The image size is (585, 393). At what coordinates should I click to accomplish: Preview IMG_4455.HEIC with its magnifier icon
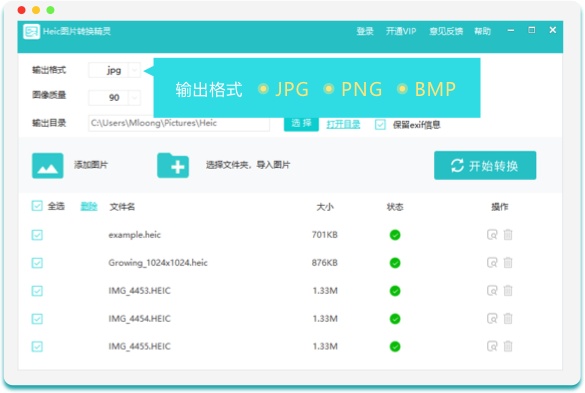pos(492,347)
